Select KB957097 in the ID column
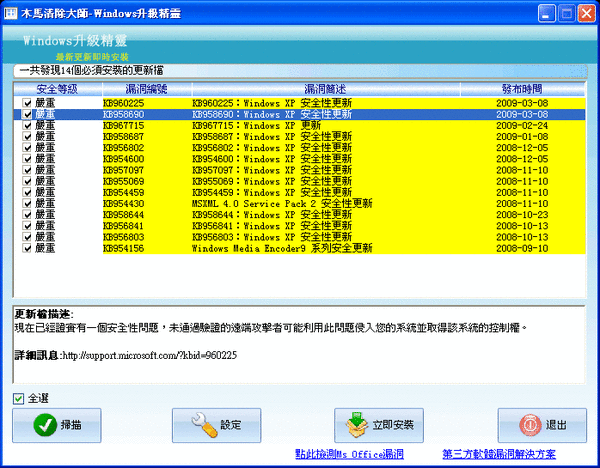 [x=124, y=170]
